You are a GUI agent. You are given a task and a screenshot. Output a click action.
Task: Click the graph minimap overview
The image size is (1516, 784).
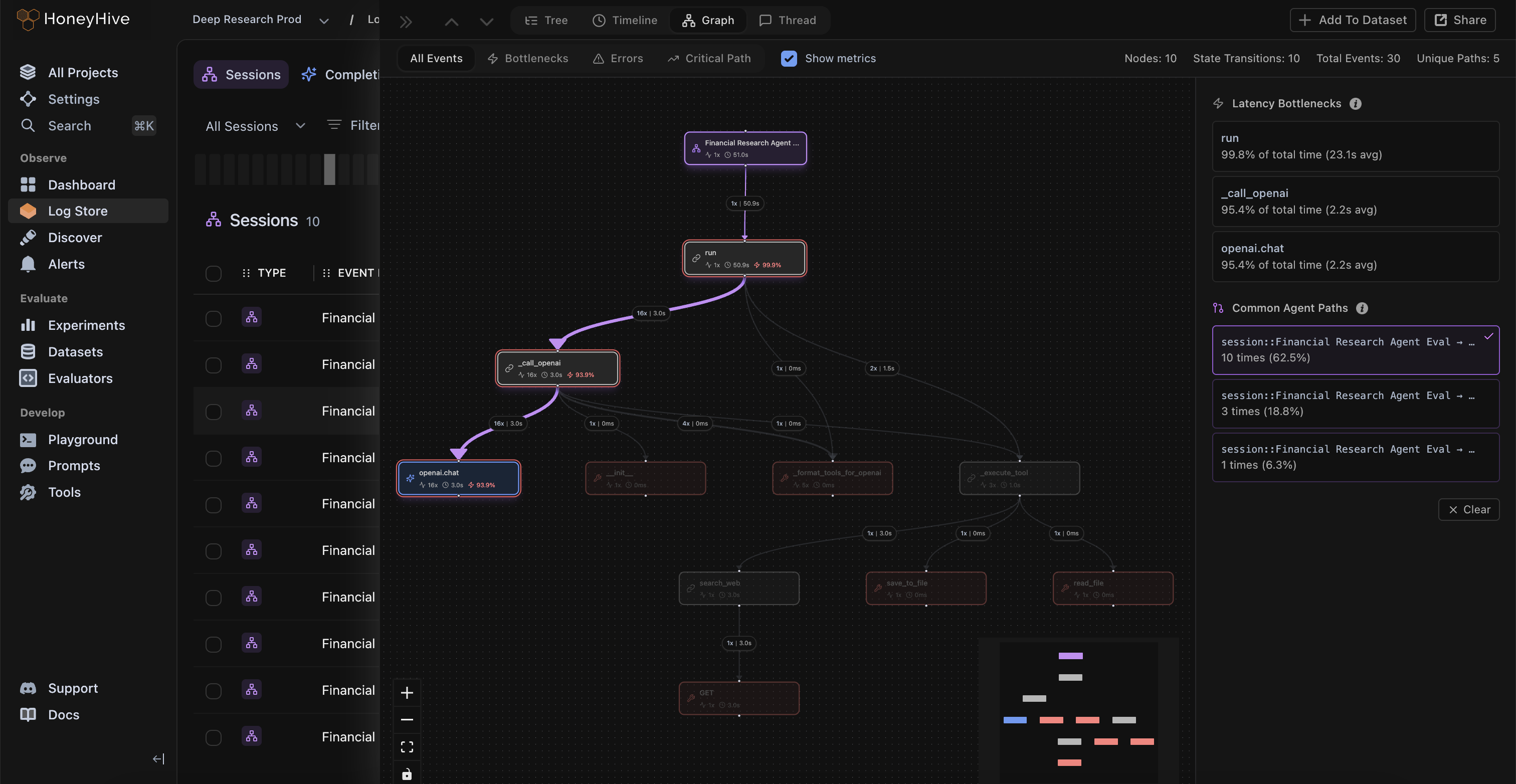pos(1078,709)
